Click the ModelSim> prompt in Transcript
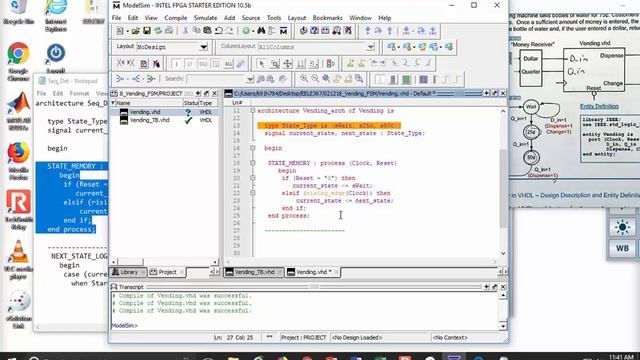The height and width of the screenshot is (360, 640). pos(124,326)
